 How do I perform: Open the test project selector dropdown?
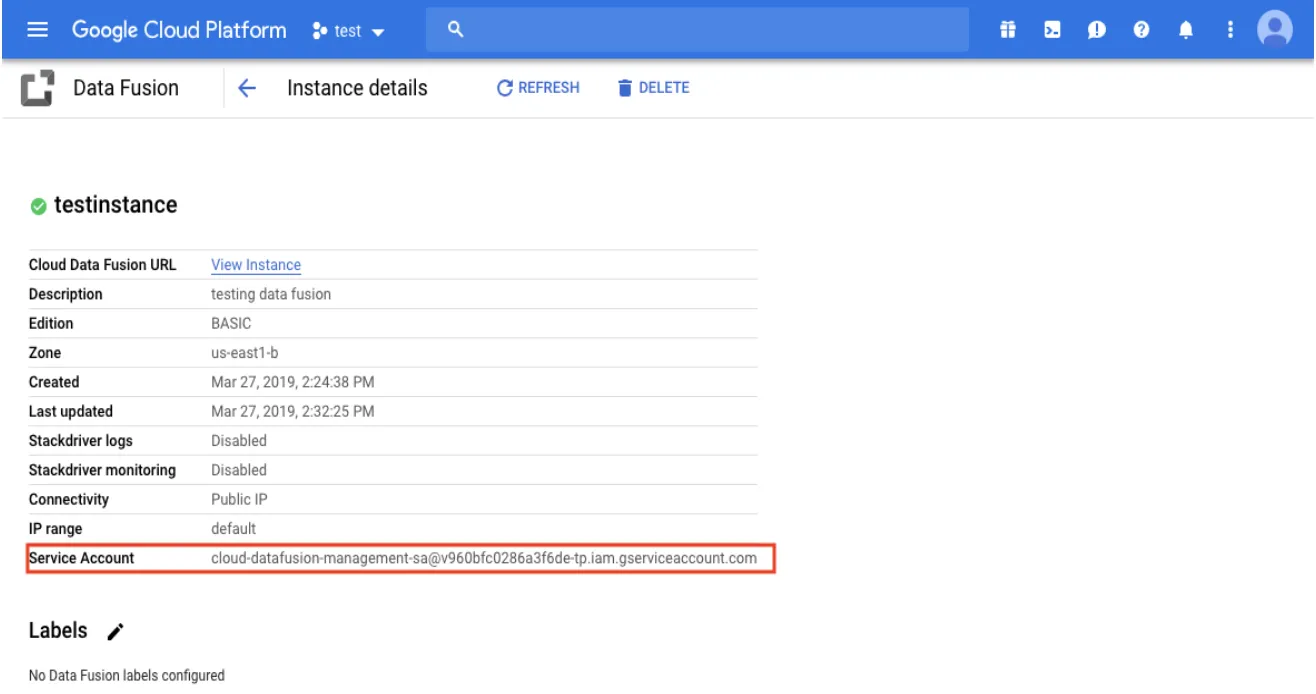click(x=348, y=31)
